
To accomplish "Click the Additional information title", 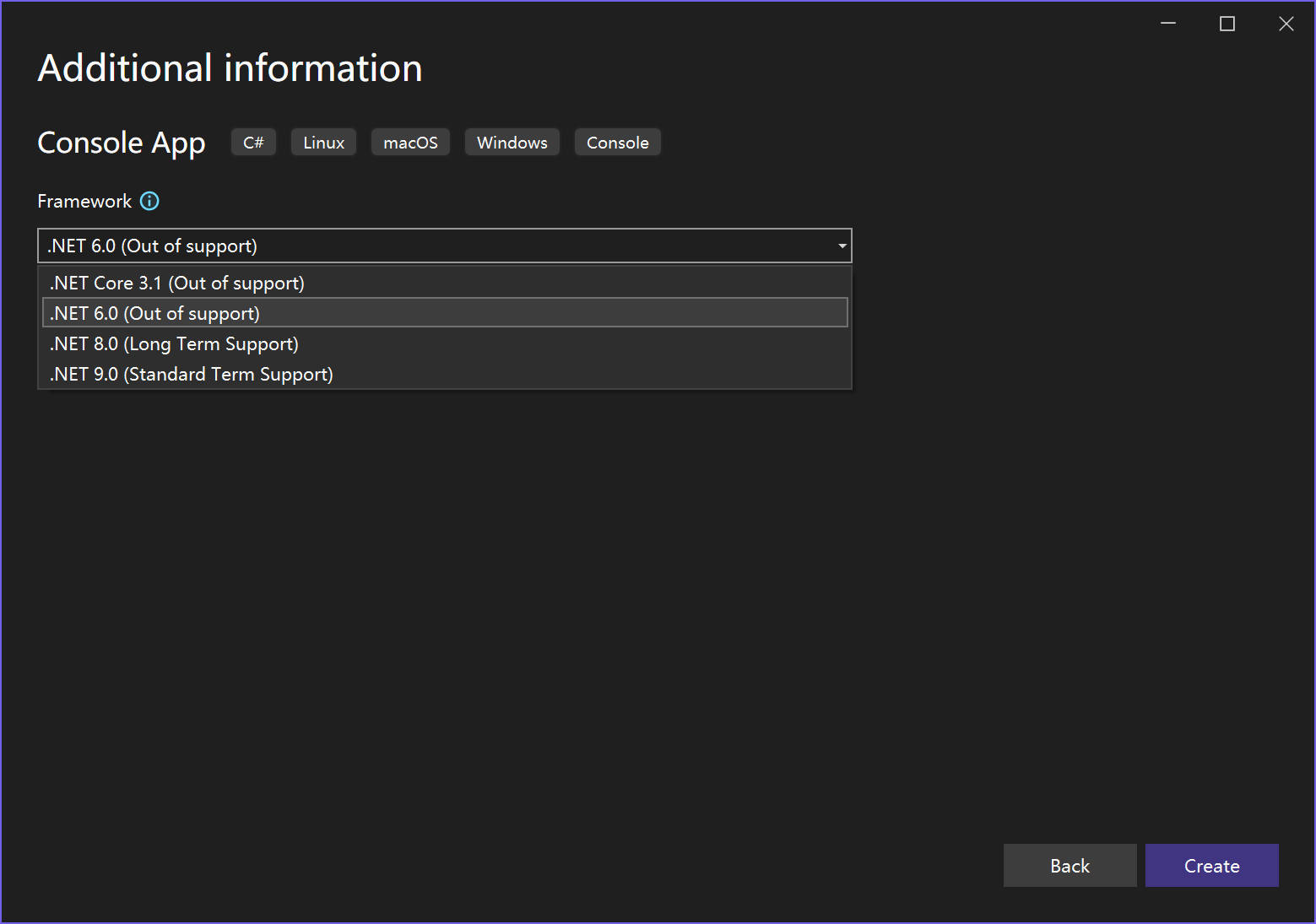I will 230,68.
